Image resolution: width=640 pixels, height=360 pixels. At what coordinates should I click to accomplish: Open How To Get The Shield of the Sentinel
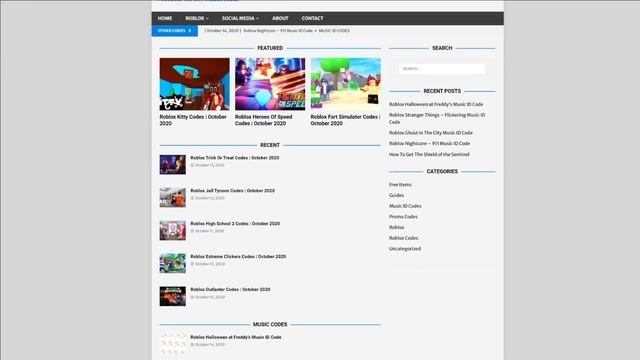click(429, 154)
